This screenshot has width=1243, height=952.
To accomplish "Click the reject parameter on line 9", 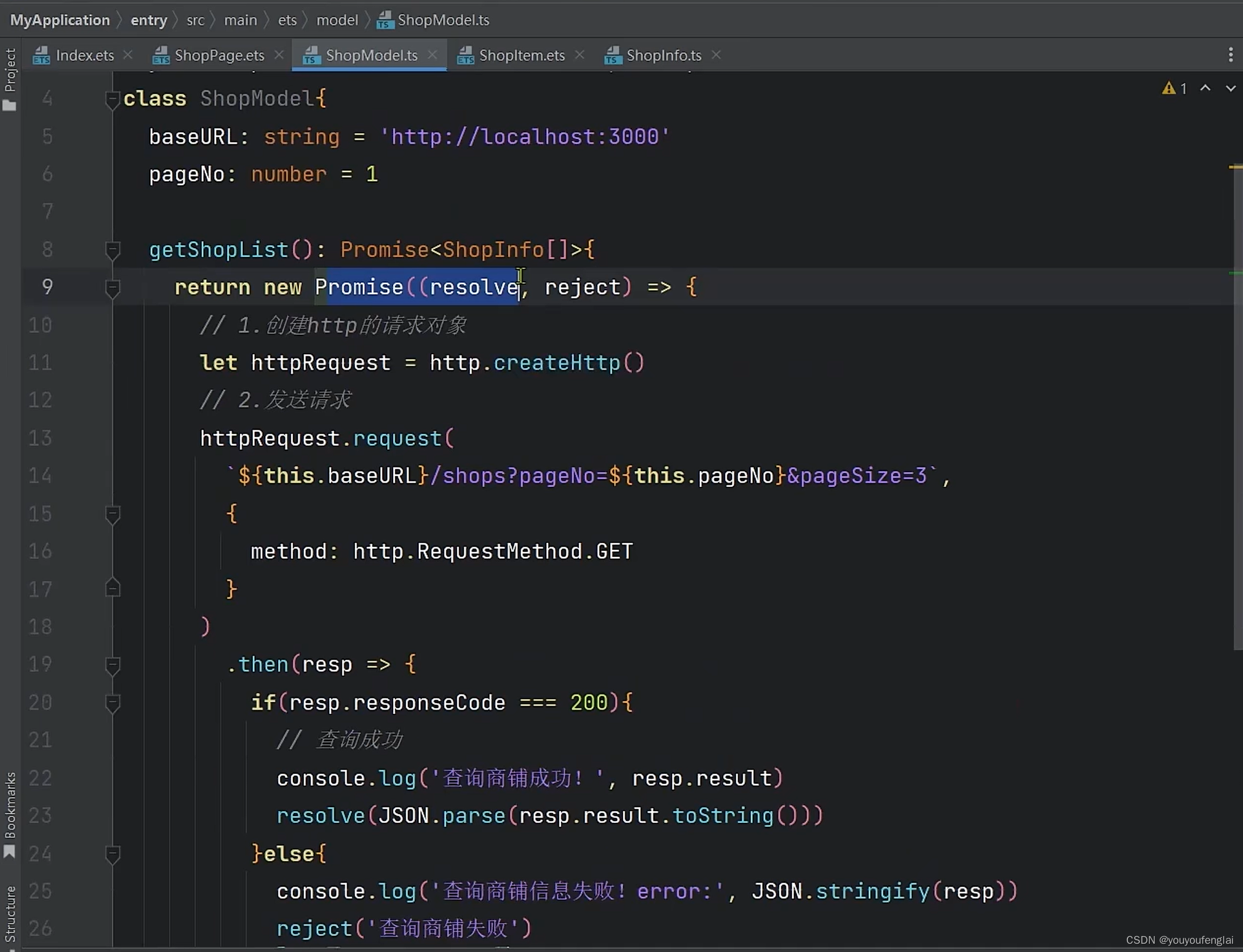I will tap(582, 287).
